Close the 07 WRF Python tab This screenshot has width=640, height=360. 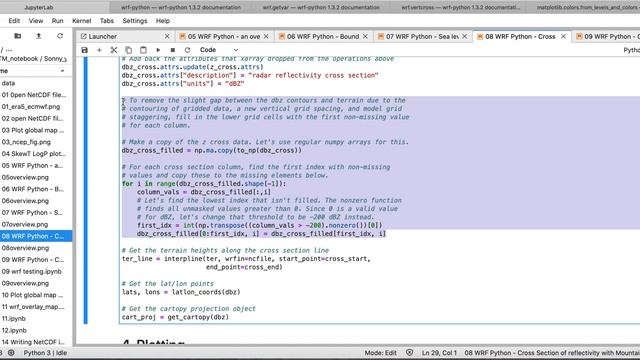(464, 36)
